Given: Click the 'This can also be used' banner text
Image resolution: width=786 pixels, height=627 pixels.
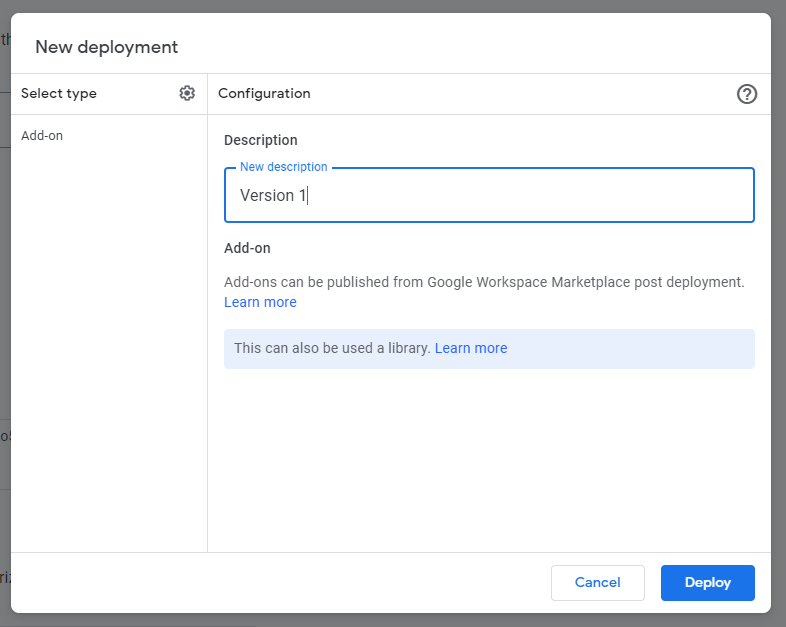Looking at the screenshot, I should click(332, 348).
